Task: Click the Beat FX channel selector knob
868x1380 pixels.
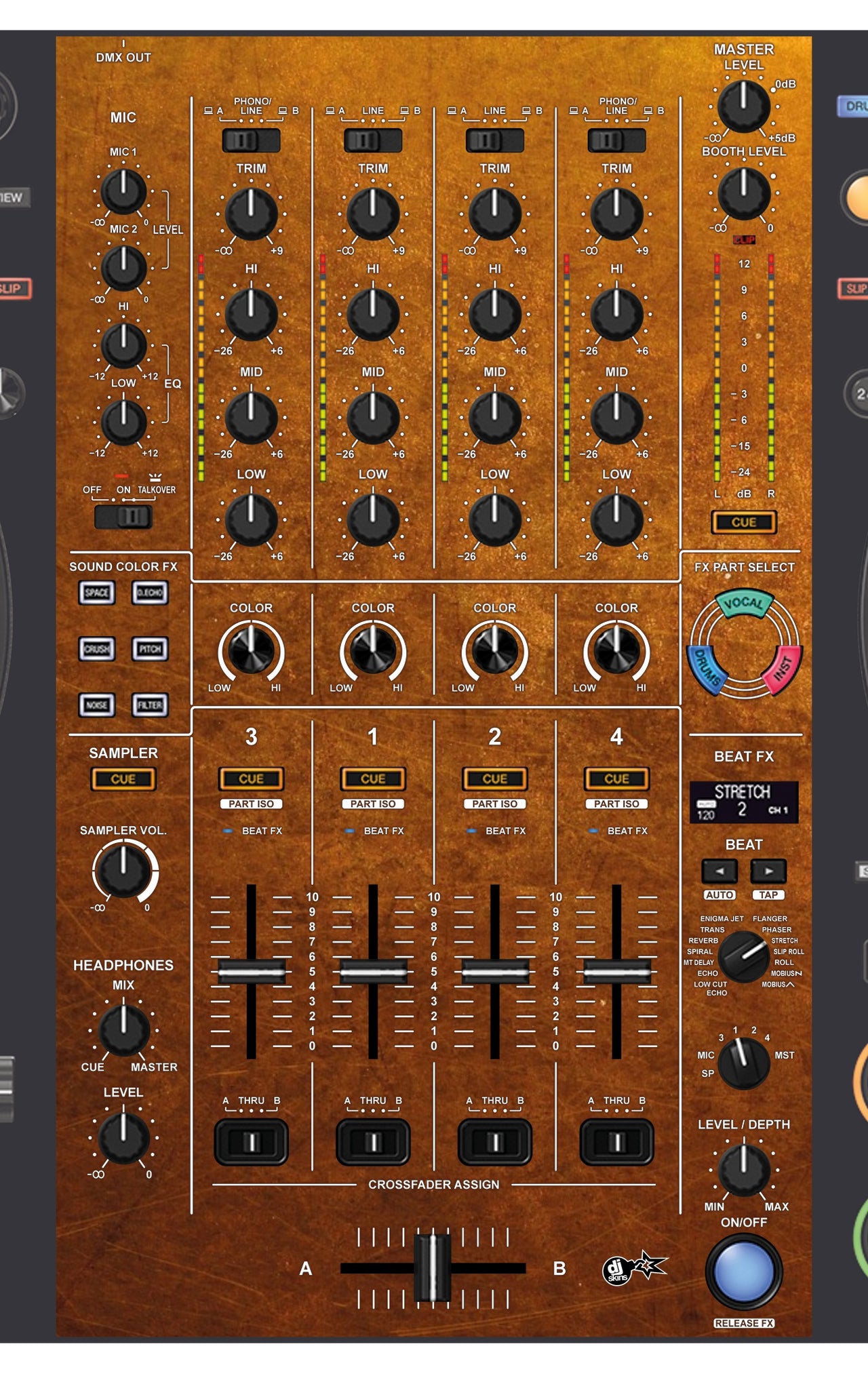Action: tap(744, 1063)
